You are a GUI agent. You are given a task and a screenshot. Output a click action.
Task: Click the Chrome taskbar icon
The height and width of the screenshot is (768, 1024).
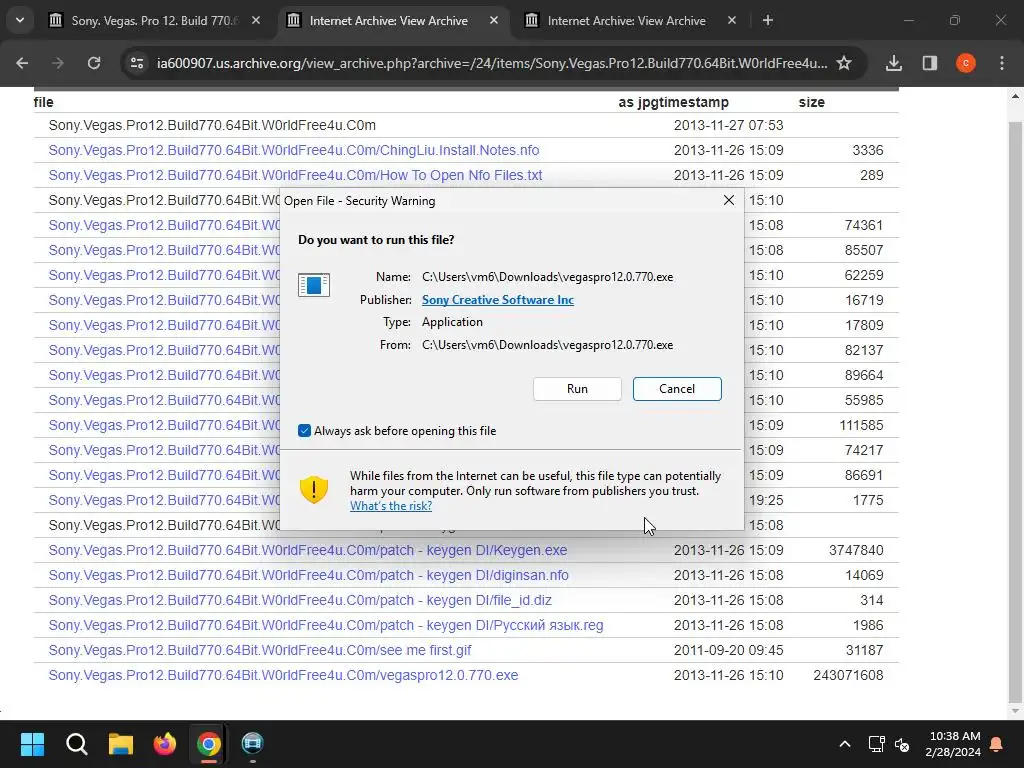pos(209,744)
